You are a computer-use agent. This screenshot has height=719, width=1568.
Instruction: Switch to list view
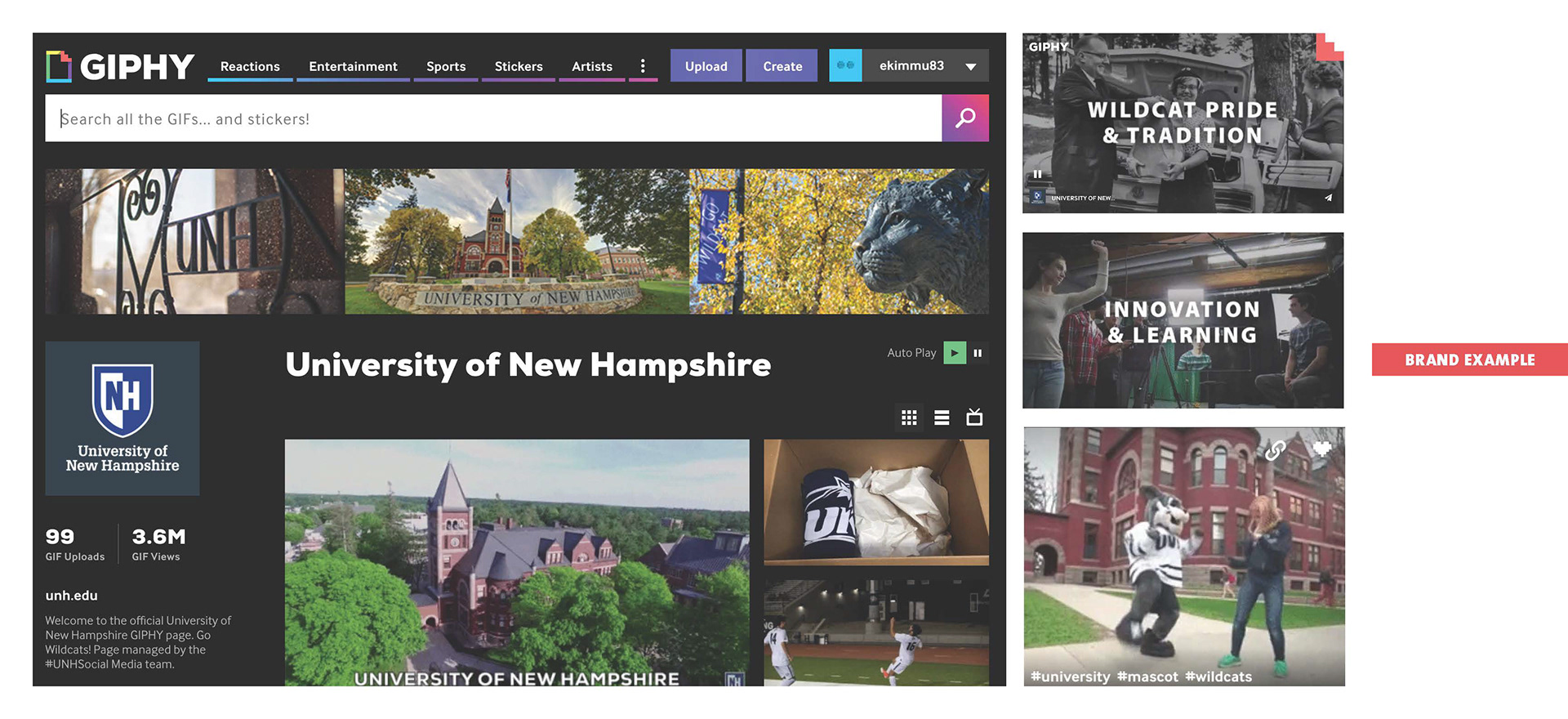(942, 418)
